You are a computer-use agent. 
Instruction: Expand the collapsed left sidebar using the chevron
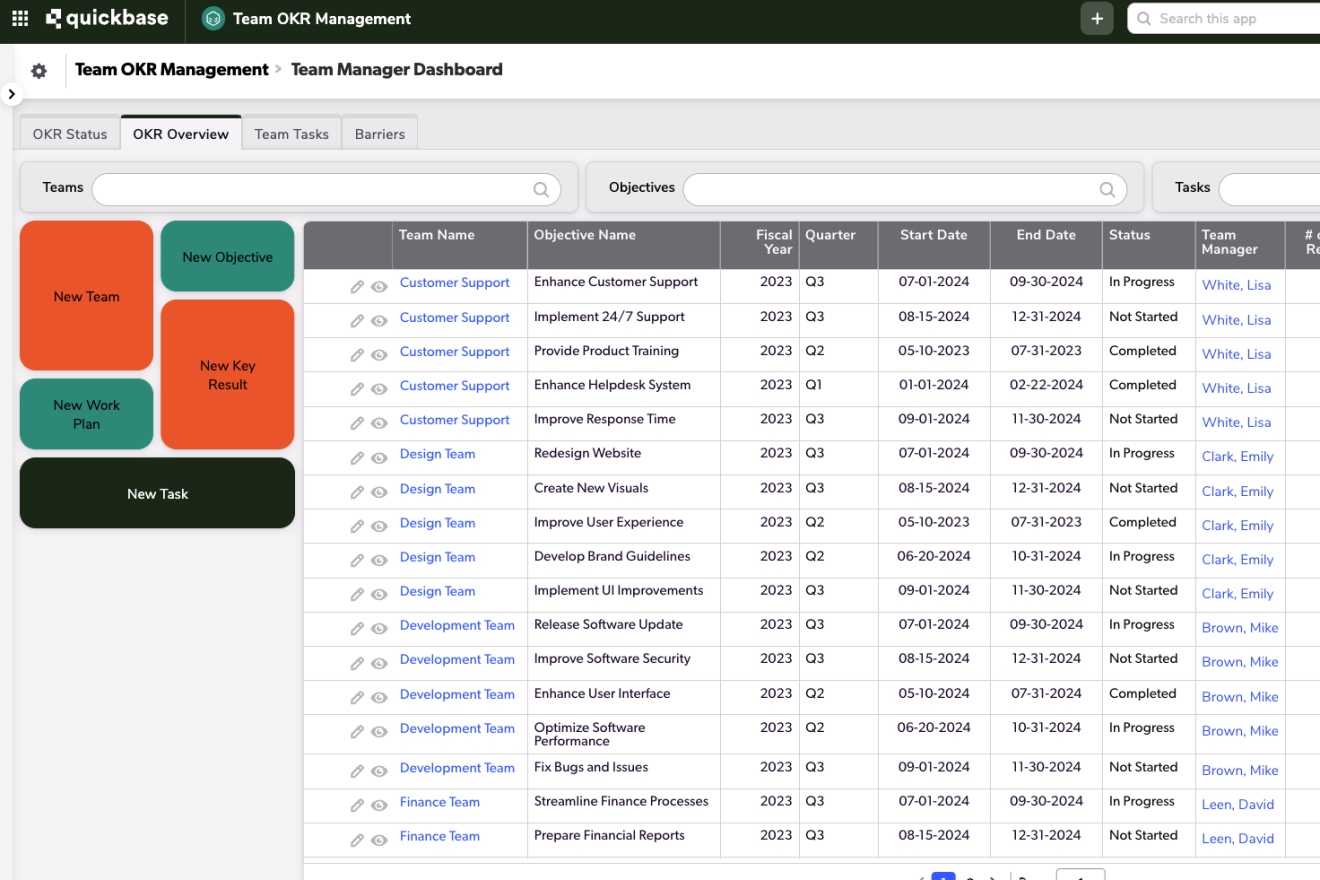[11, 94]
